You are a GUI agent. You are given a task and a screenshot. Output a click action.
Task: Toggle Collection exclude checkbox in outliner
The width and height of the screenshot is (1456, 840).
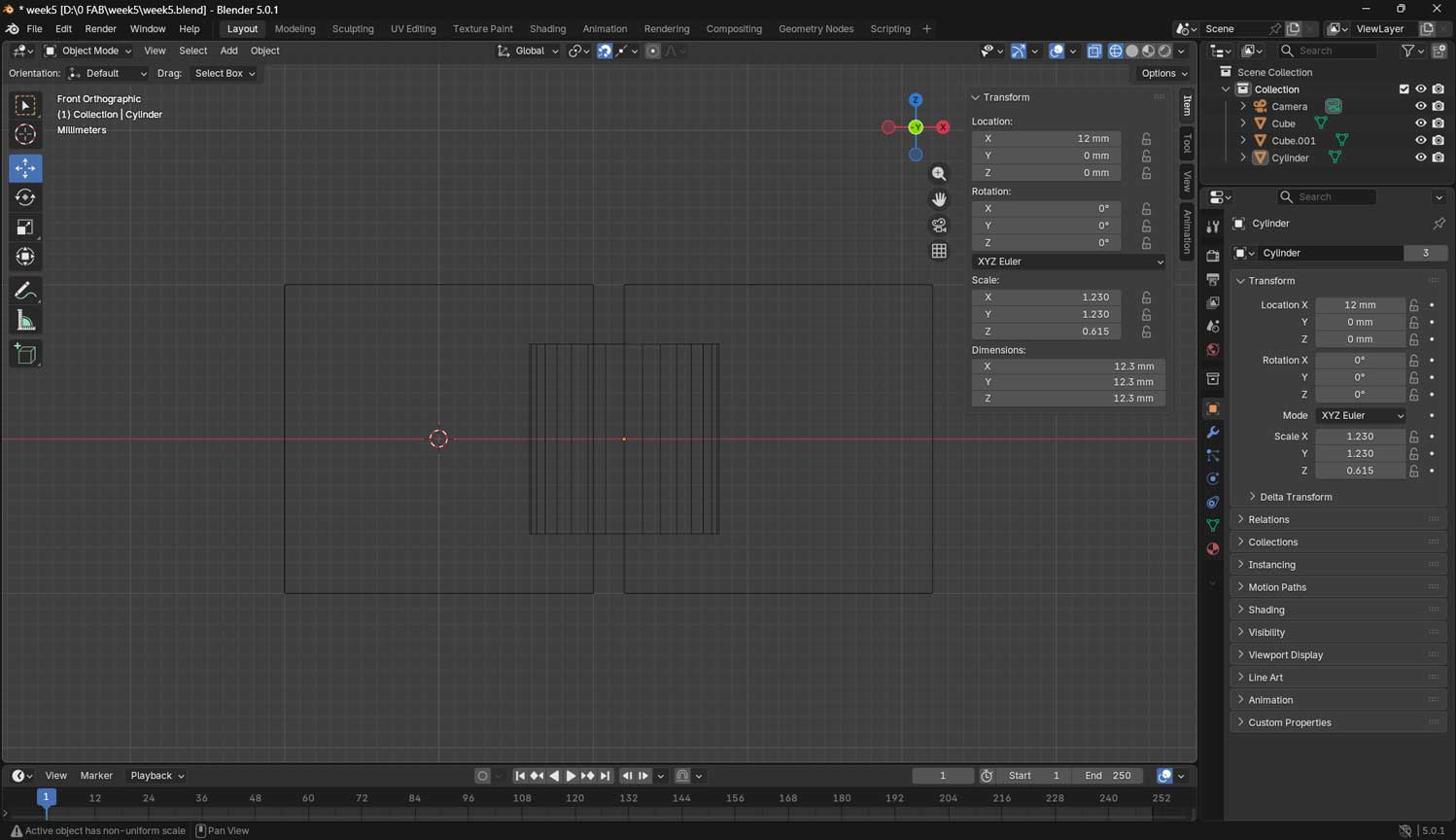1404,89
